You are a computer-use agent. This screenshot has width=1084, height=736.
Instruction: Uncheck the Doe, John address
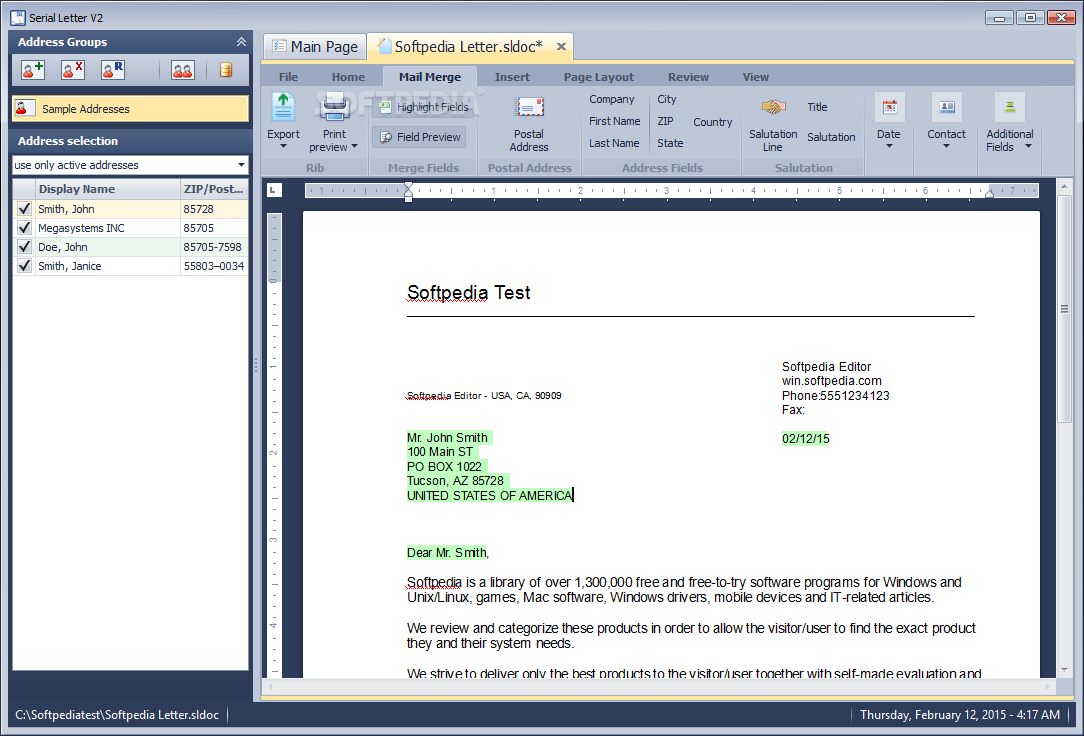[25, 247]
